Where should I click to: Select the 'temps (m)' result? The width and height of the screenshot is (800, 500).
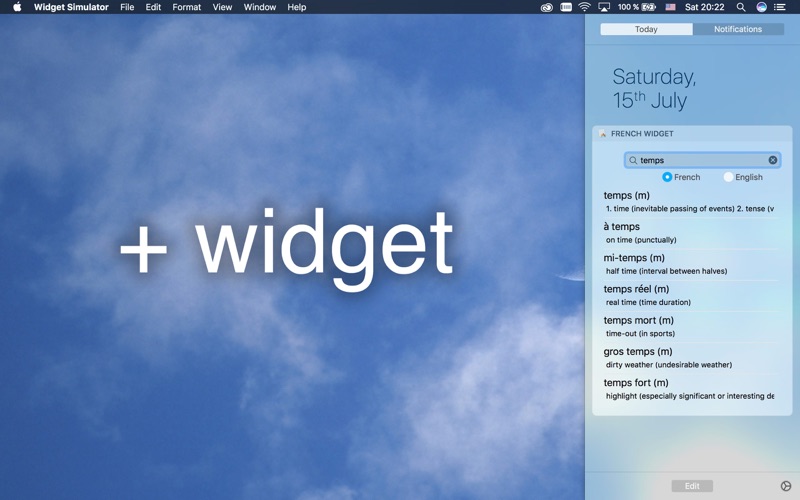pos(627,195)
